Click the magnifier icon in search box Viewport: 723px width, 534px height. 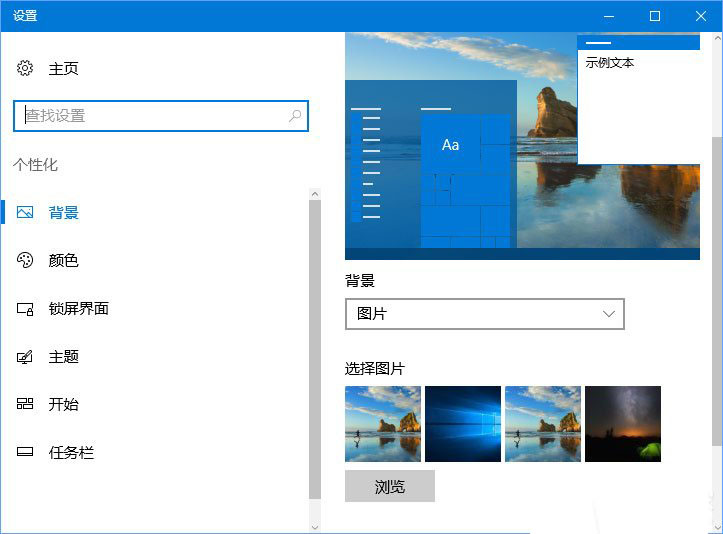pos(295,116)
